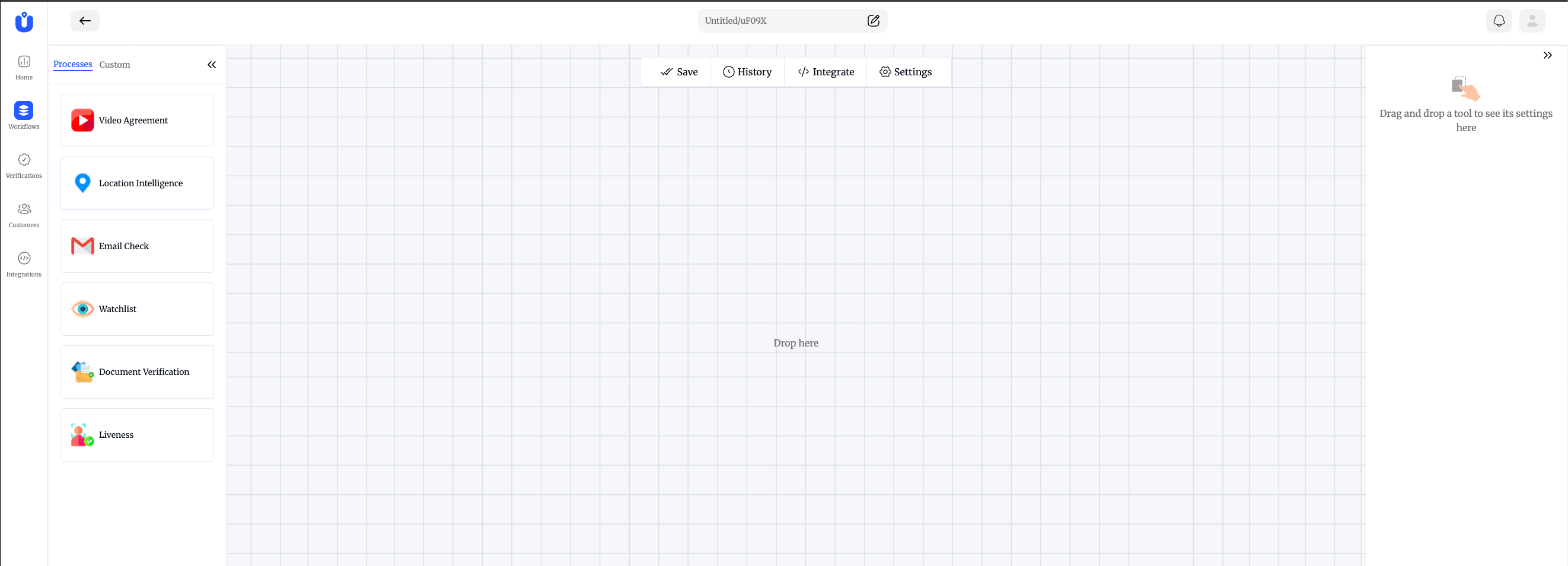Click the drag and drop hand illustration
Viewport: 1568px width, 566px height.
(x=1466, y=89)
